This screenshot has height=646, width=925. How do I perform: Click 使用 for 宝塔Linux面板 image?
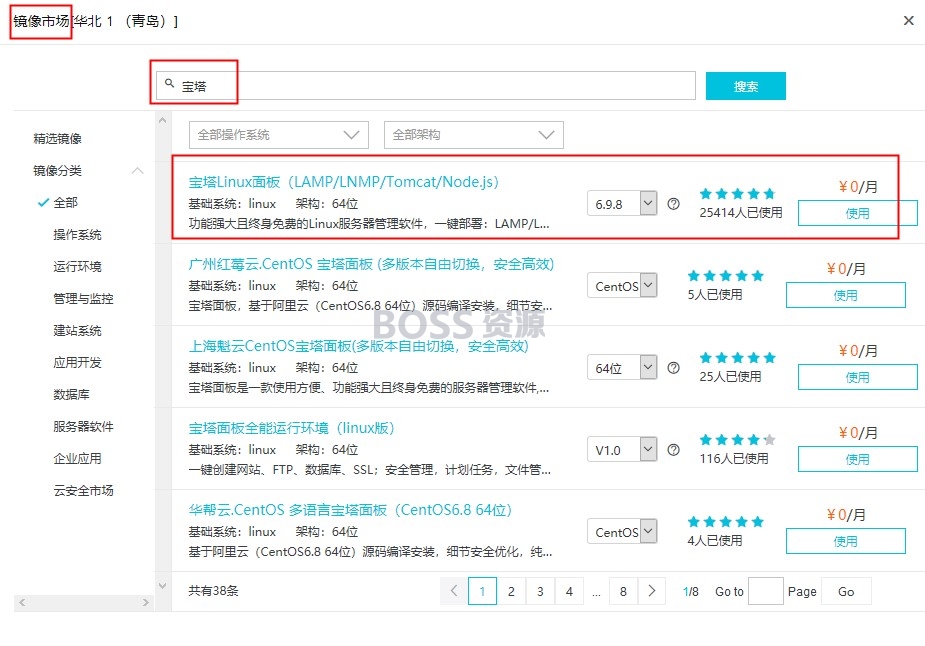[857, 213]
